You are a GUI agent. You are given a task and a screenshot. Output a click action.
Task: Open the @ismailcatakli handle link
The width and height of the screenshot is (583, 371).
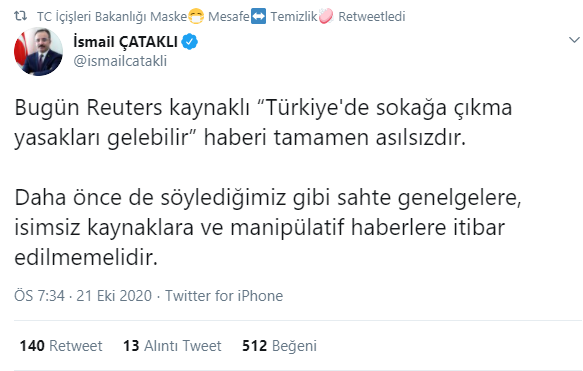click(120, 61)
